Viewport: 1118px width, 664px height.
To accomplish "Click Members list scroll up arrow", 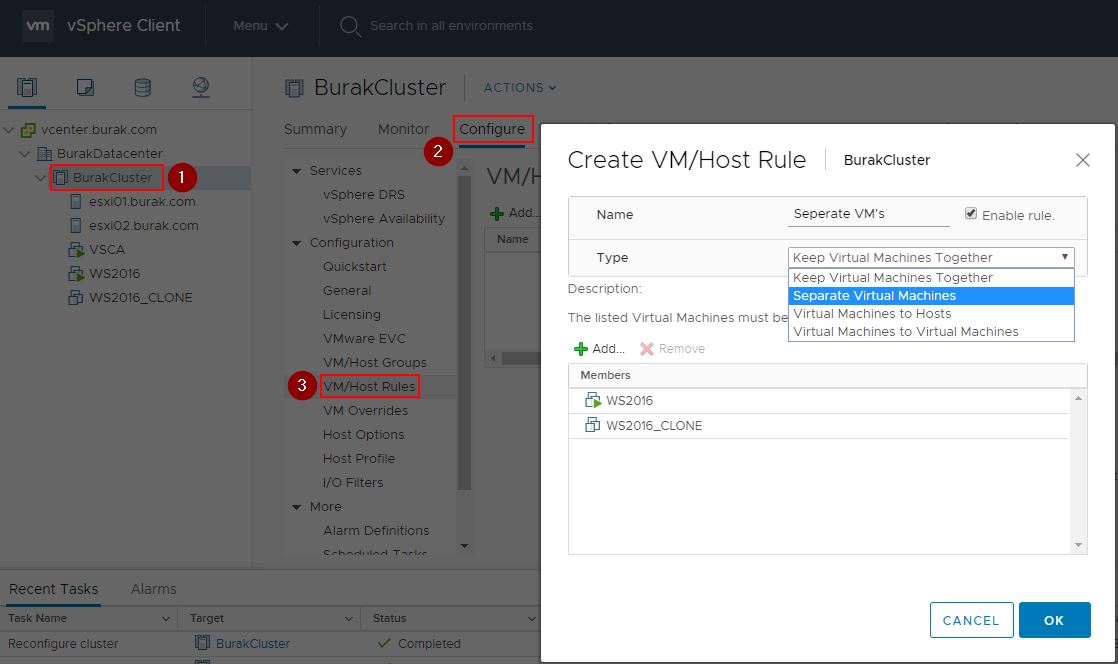I will point(1078,398).
